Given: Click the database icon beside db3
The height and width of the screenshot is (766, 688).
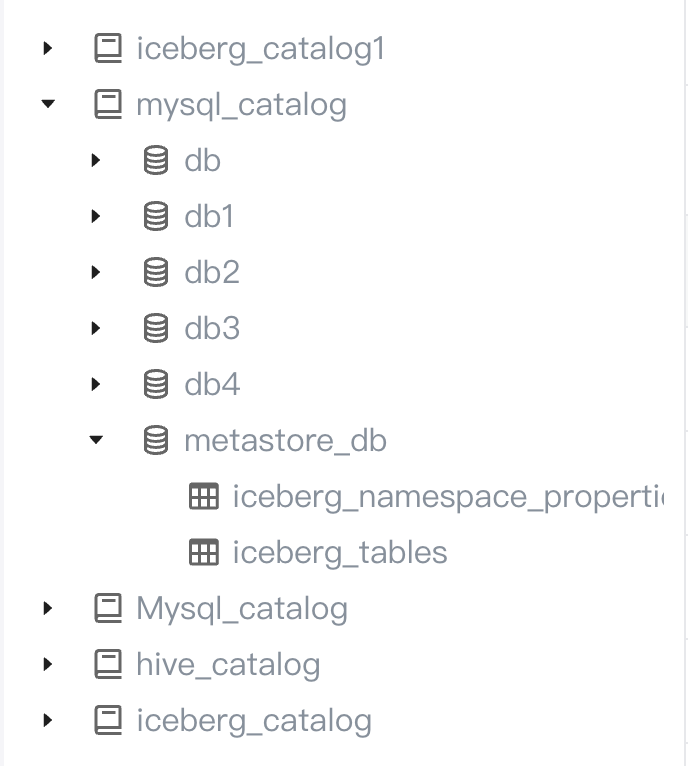Looking at the screenshot, I should (x=156, y=328).
